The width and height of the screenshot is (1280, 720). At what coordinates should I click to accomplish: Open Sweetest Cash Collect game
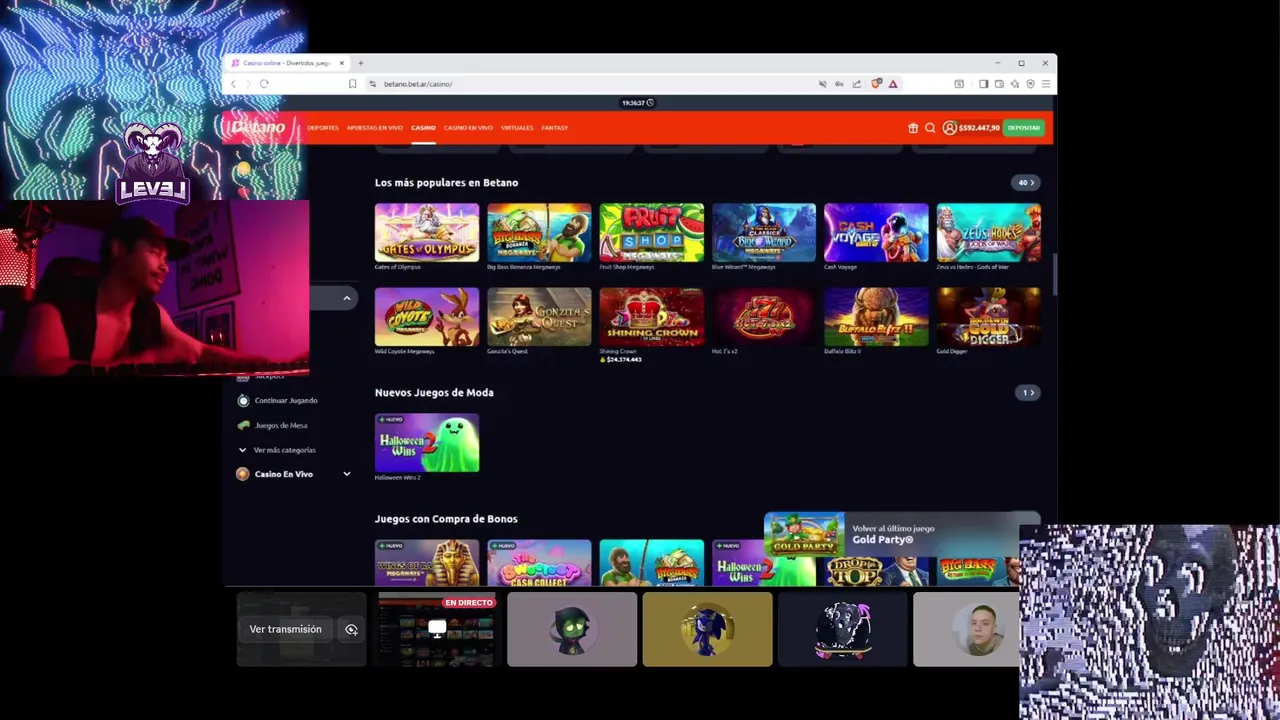pos(539,562)
